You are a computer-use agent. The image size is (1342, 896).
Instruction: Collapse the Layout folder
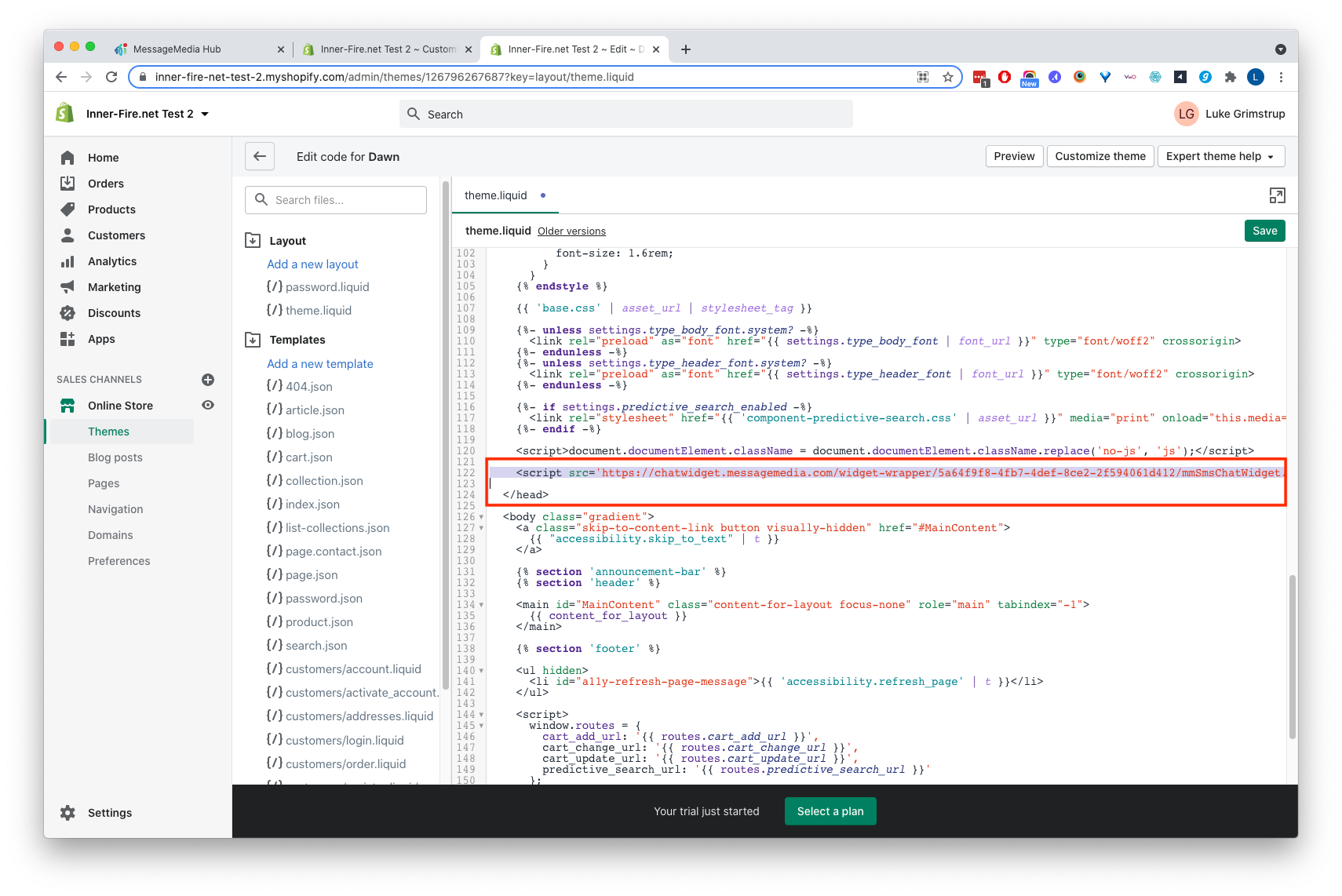pos(253,240)
